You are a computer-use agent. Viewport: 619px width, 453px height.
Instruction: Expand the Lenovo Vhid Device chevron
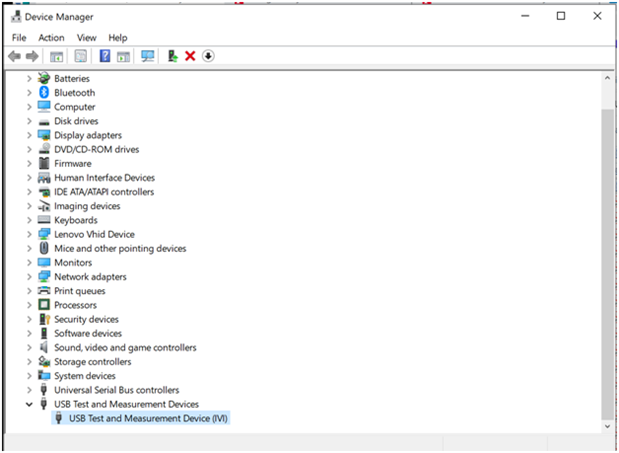[x=29, y=234]
